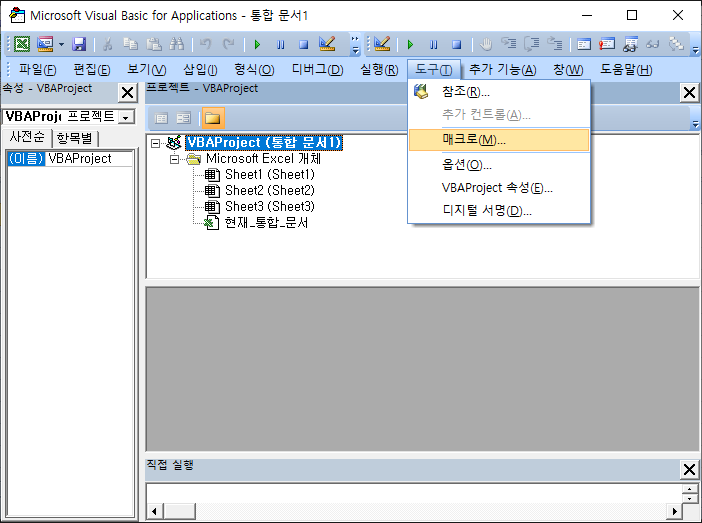Close the open 도구(T) menu

click(x=433, y=69)
